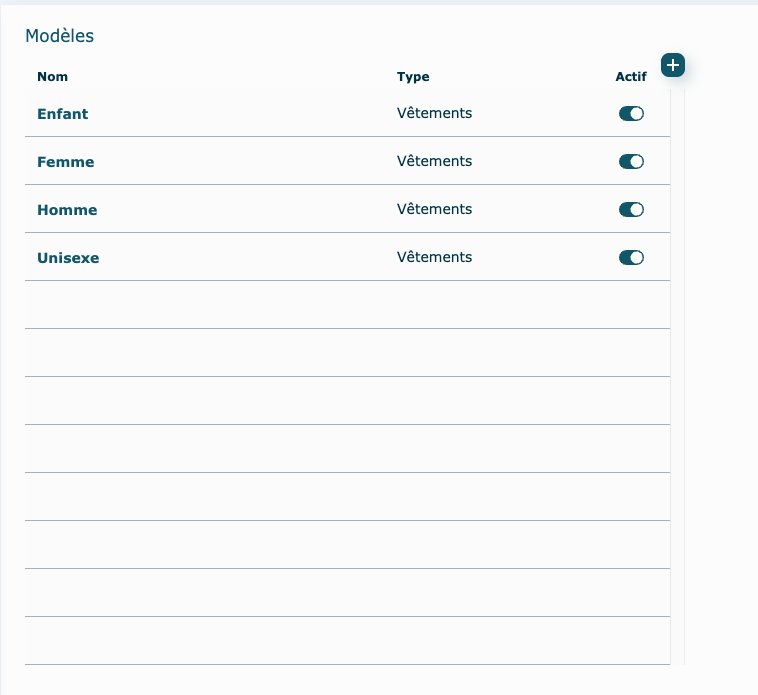Click Vêtements in the Homme row
This screenshot has height=695, width=758.
click(x=434, y=210)
